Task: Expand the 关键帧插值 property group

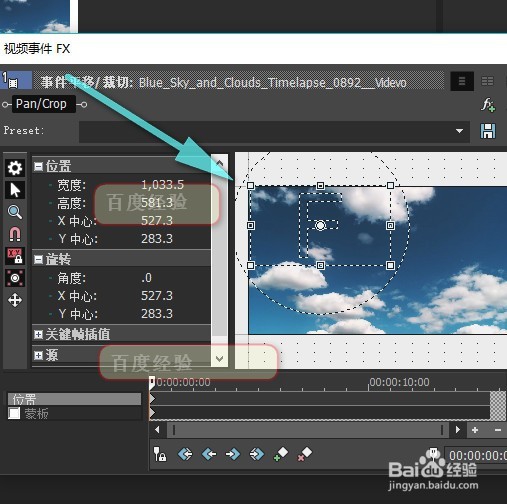Action: point(39,334)
